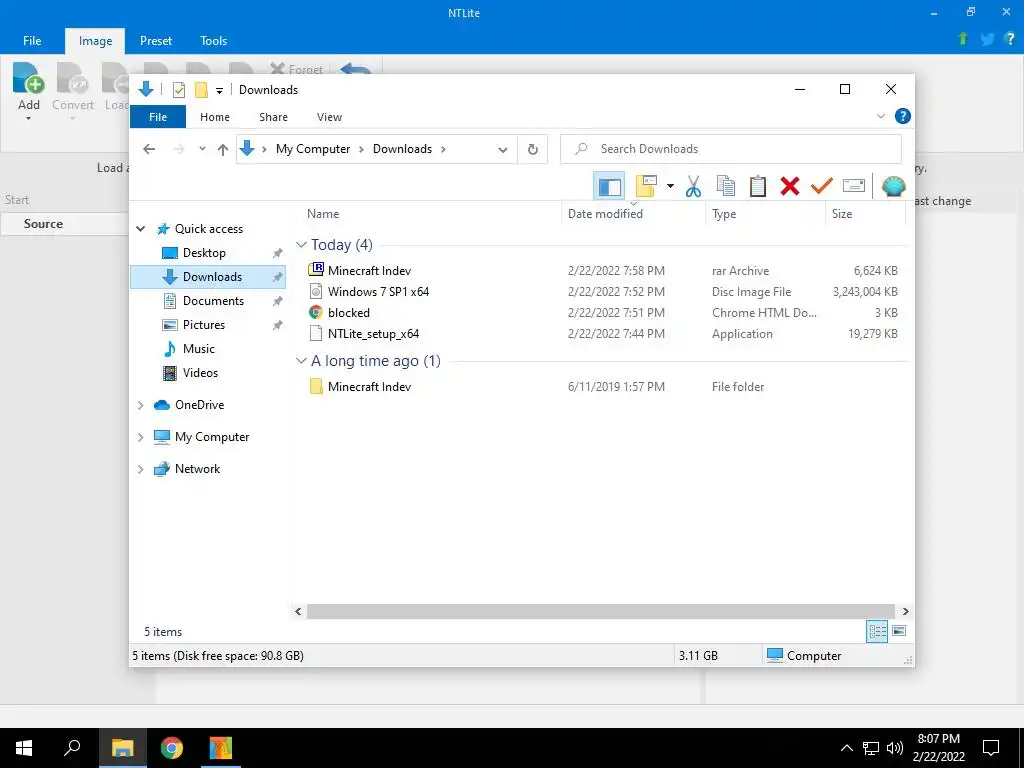Open Chrome from the taskbar
Screen dimensions: 1024x768
[x=172, y=748]
